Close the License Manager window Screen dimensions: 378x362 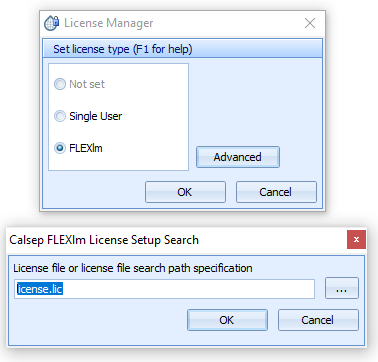310,23
